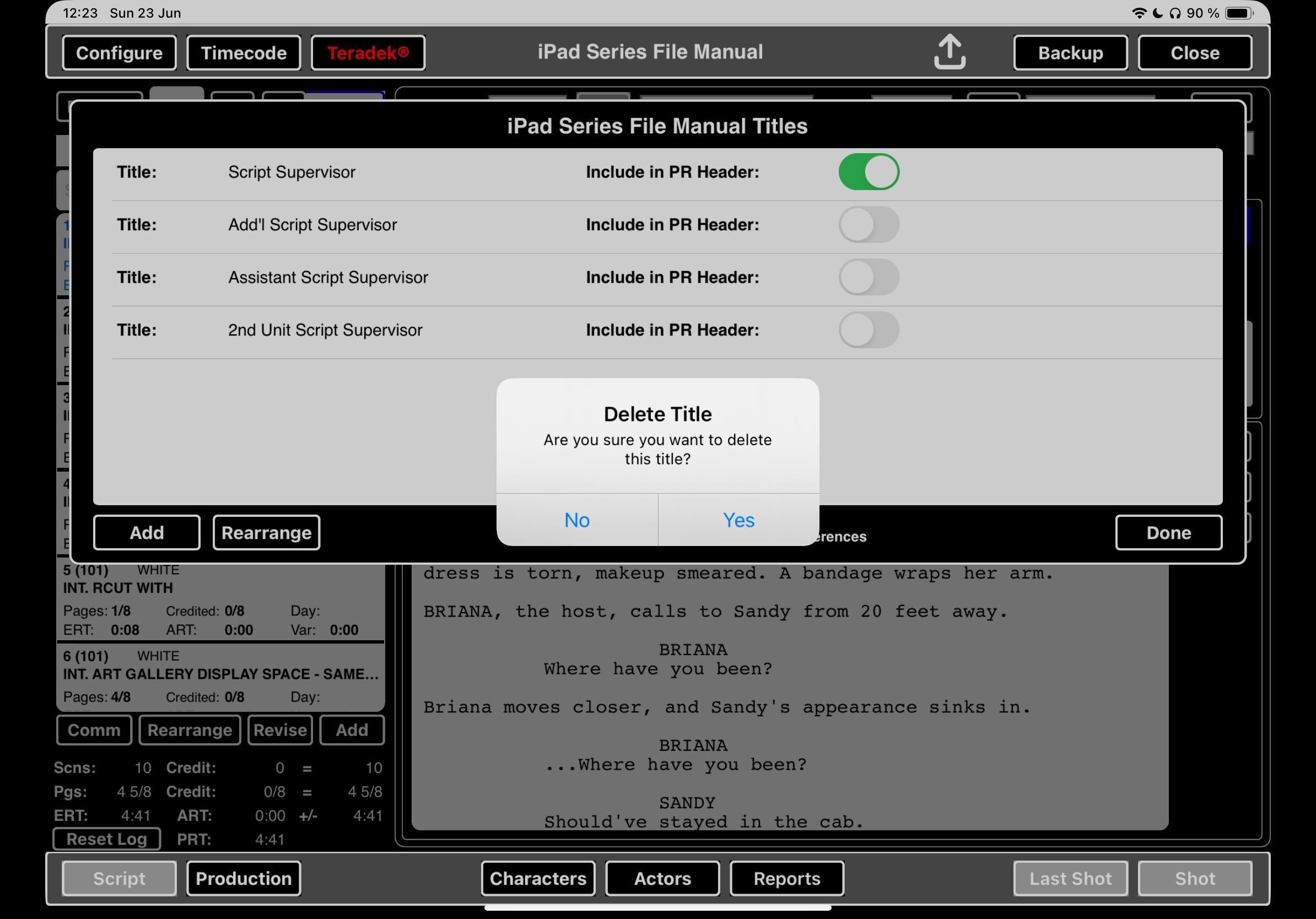Tap the share/export upload icon
Viewport: 1316px width, 919px height.
click(949, 52)
